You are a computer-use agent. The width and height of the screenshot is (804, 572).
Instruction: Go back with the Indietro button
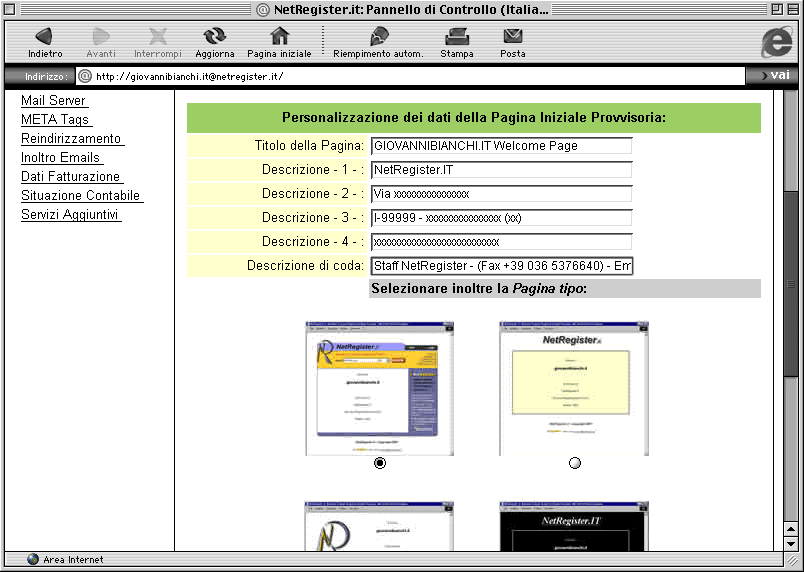tap(45, 42)
